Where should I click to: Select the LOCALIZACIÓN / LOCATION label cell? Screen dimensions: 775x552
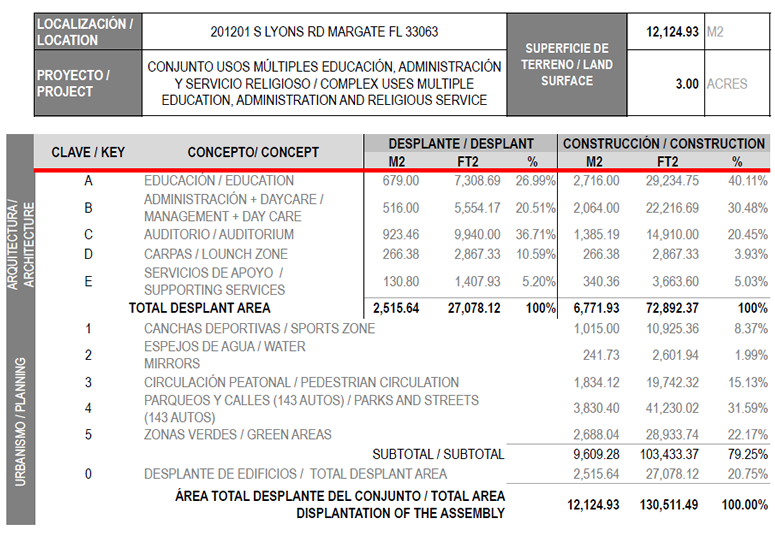86,32
